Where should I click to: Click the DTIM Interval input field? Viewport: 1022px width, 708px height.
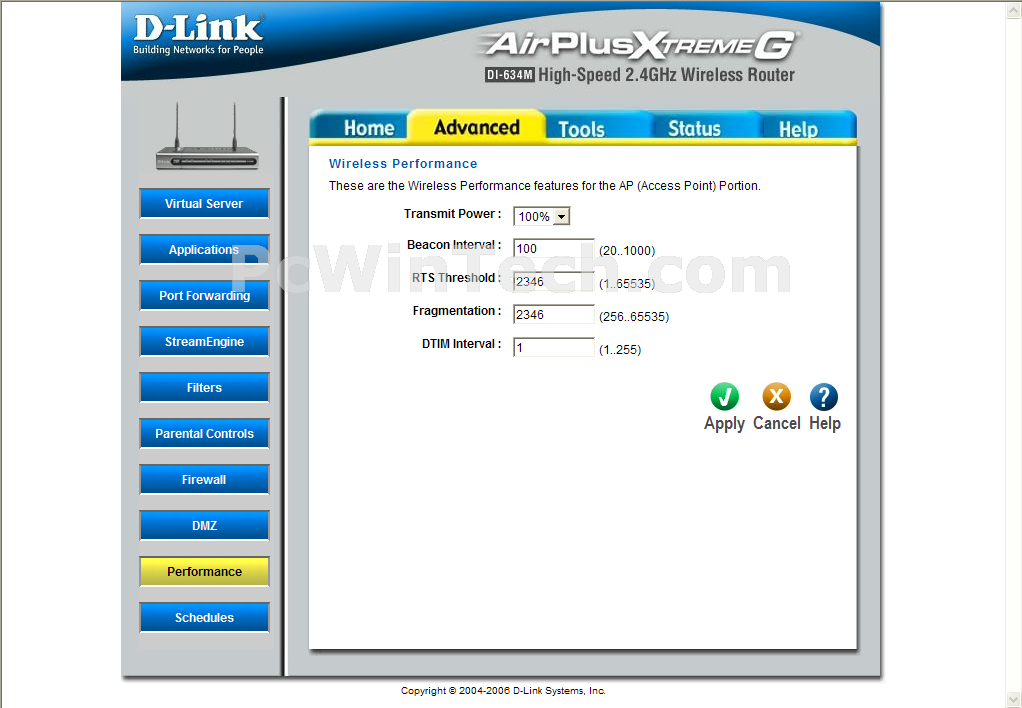(x=553, y=347)
